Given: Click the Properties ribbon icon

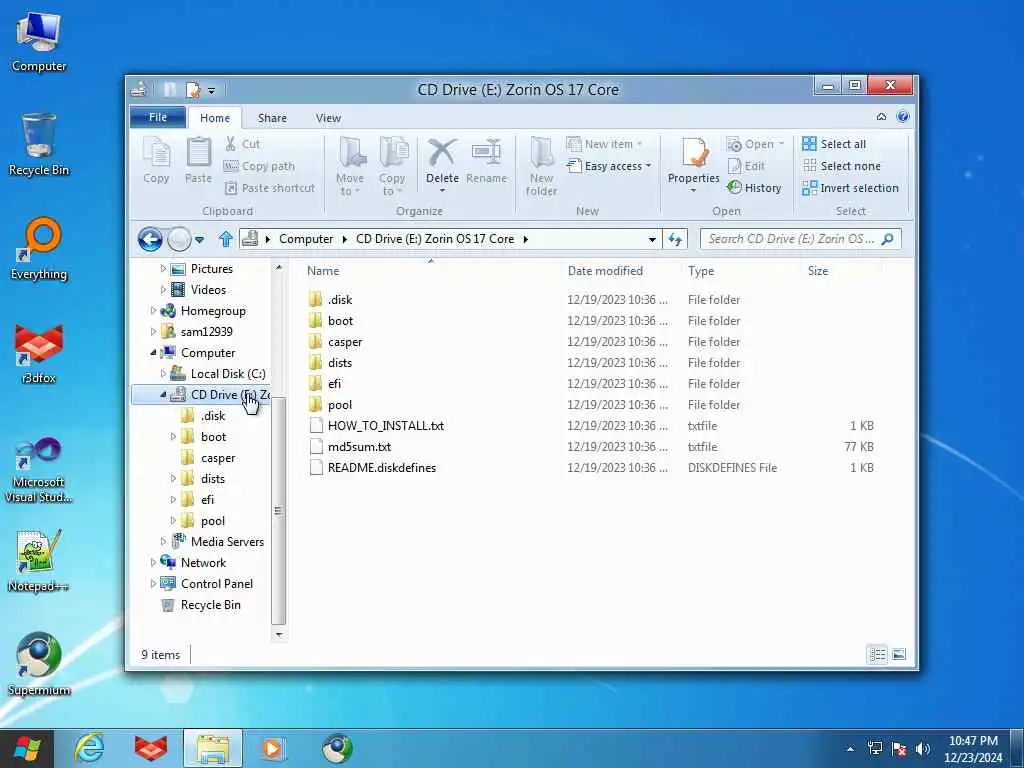Looking at the screenshot, I should (694, 154).
